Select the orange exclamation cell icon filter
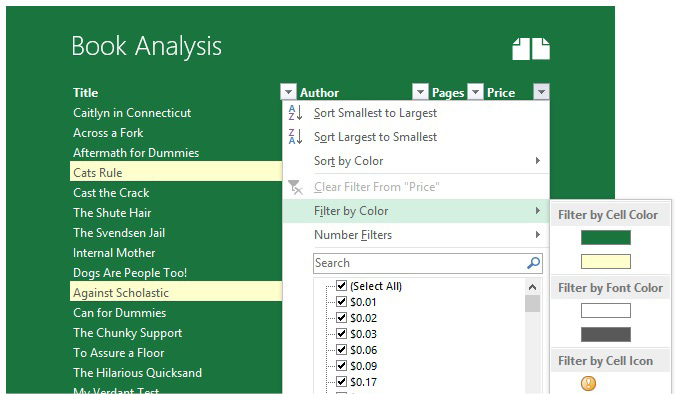This screenshot has height=394, width=683. (588, 383)
